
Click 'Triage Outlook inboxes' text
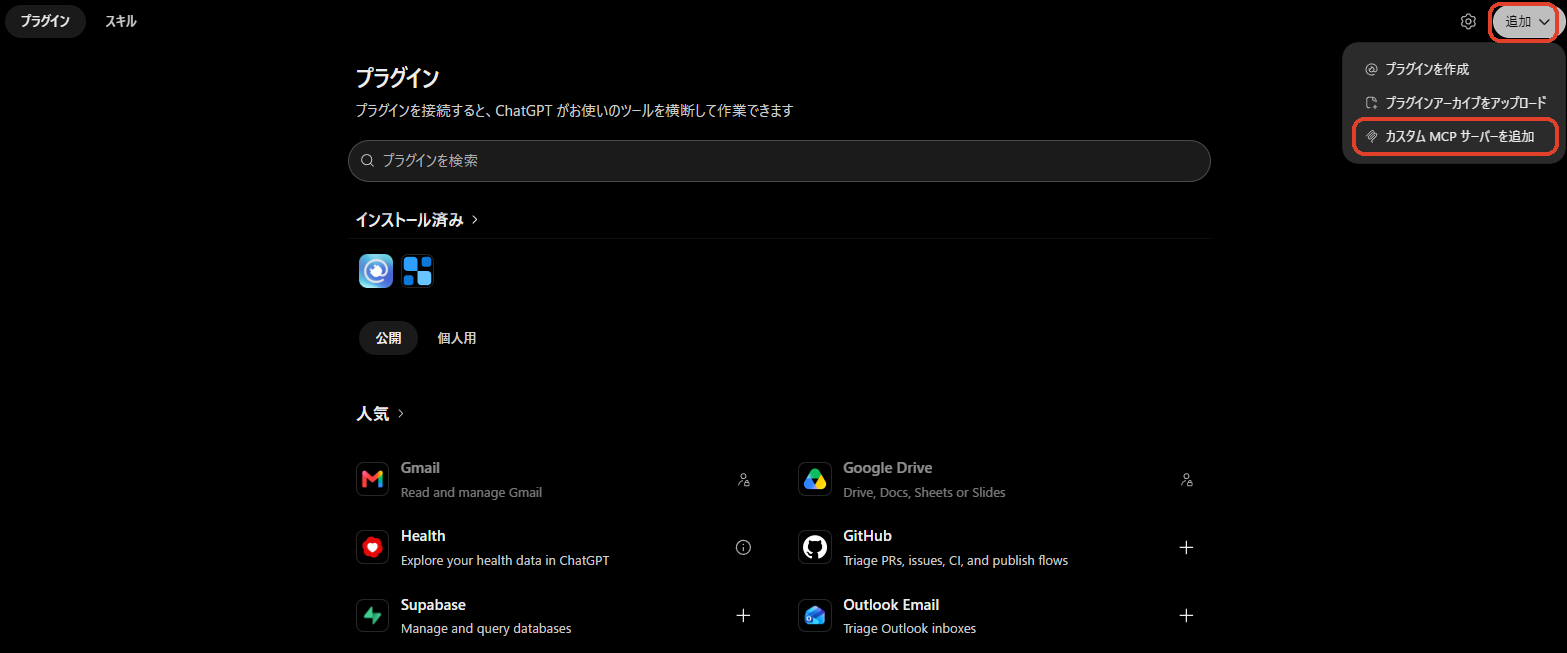coord(909,629)
